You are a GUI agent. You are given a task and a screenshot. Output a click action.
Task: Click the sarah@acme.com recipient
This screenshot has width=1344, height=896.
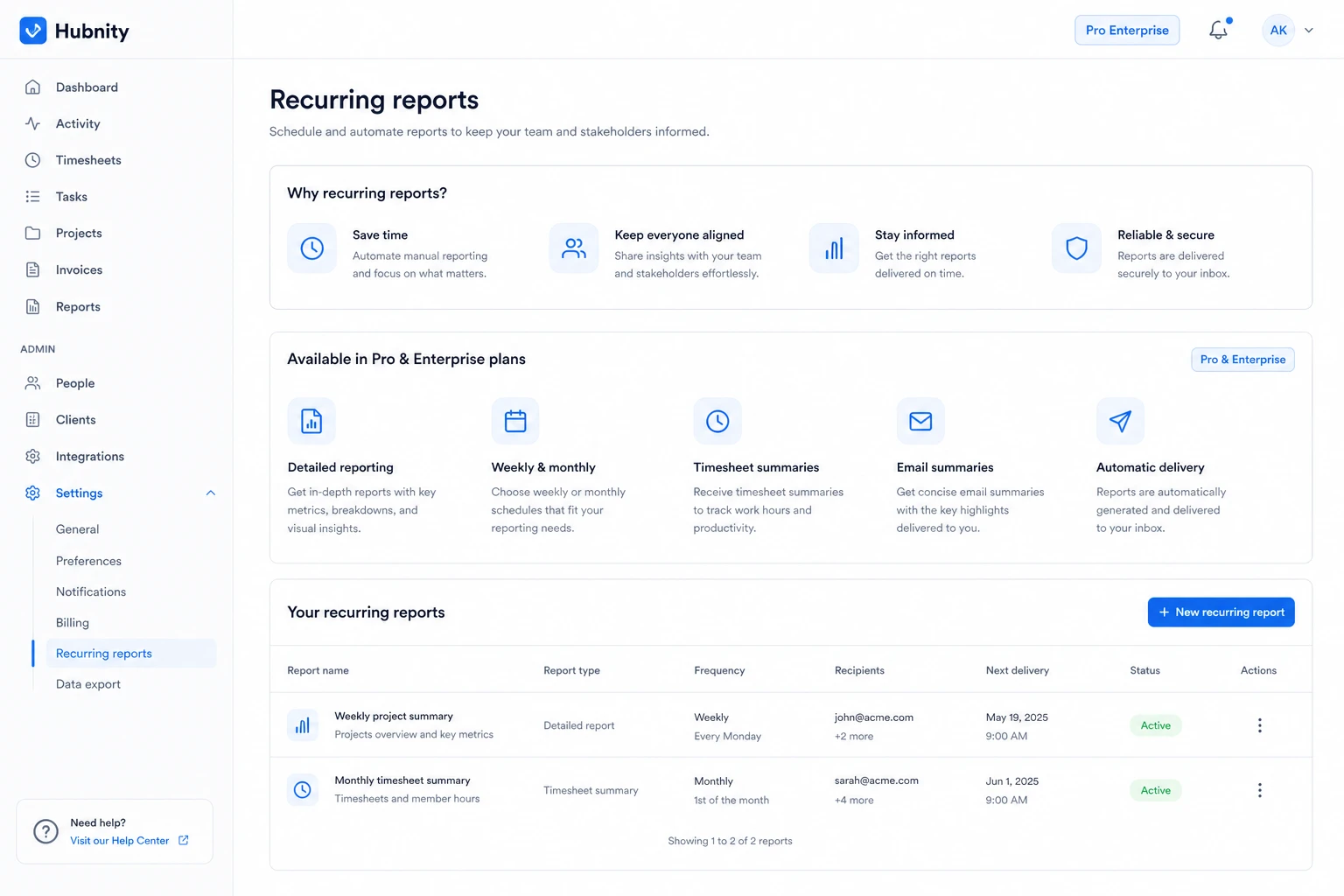pos(876,780)
